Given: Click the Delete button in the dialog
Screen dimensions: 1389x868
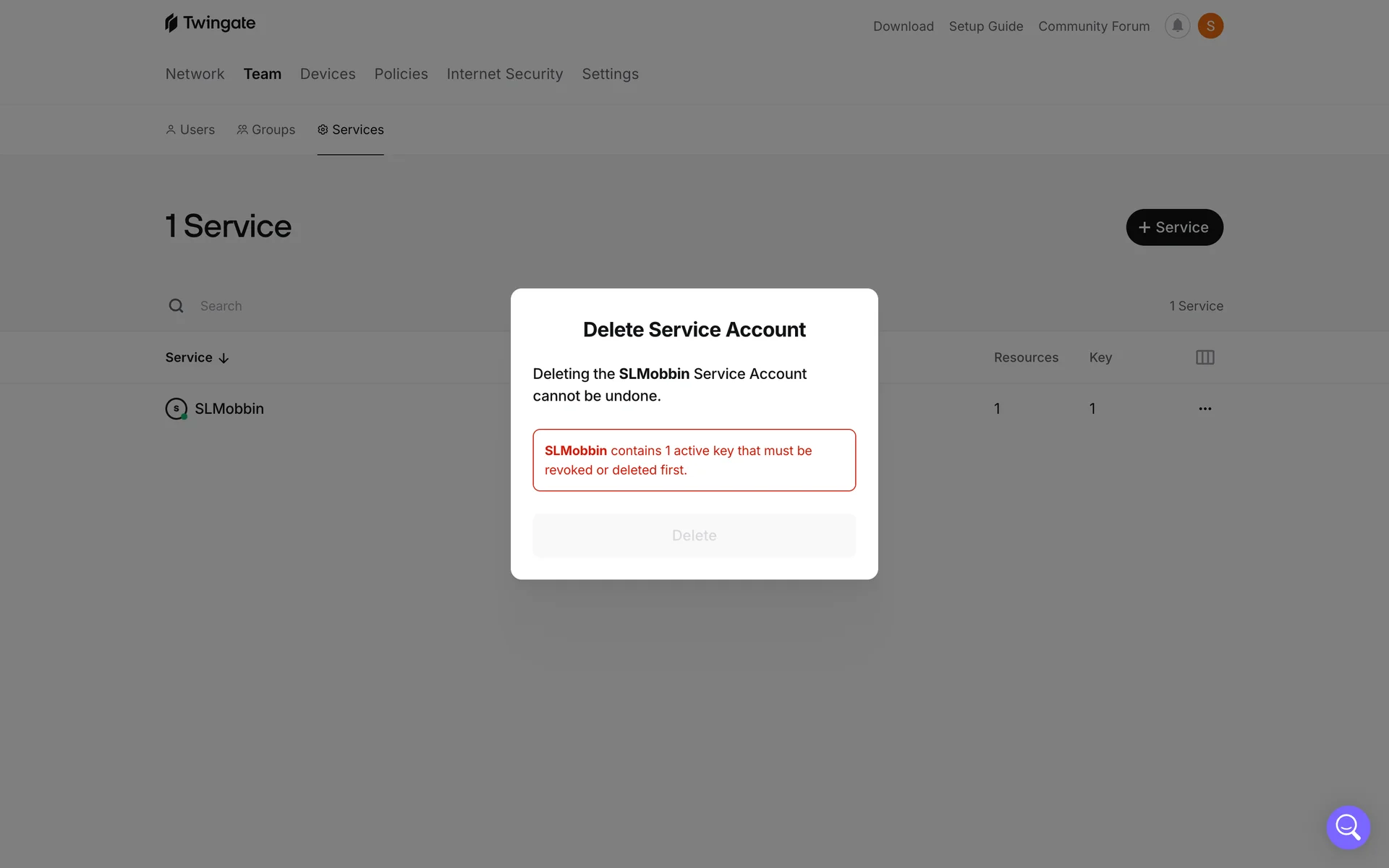Looking at the screenshot, I should 694,535.
